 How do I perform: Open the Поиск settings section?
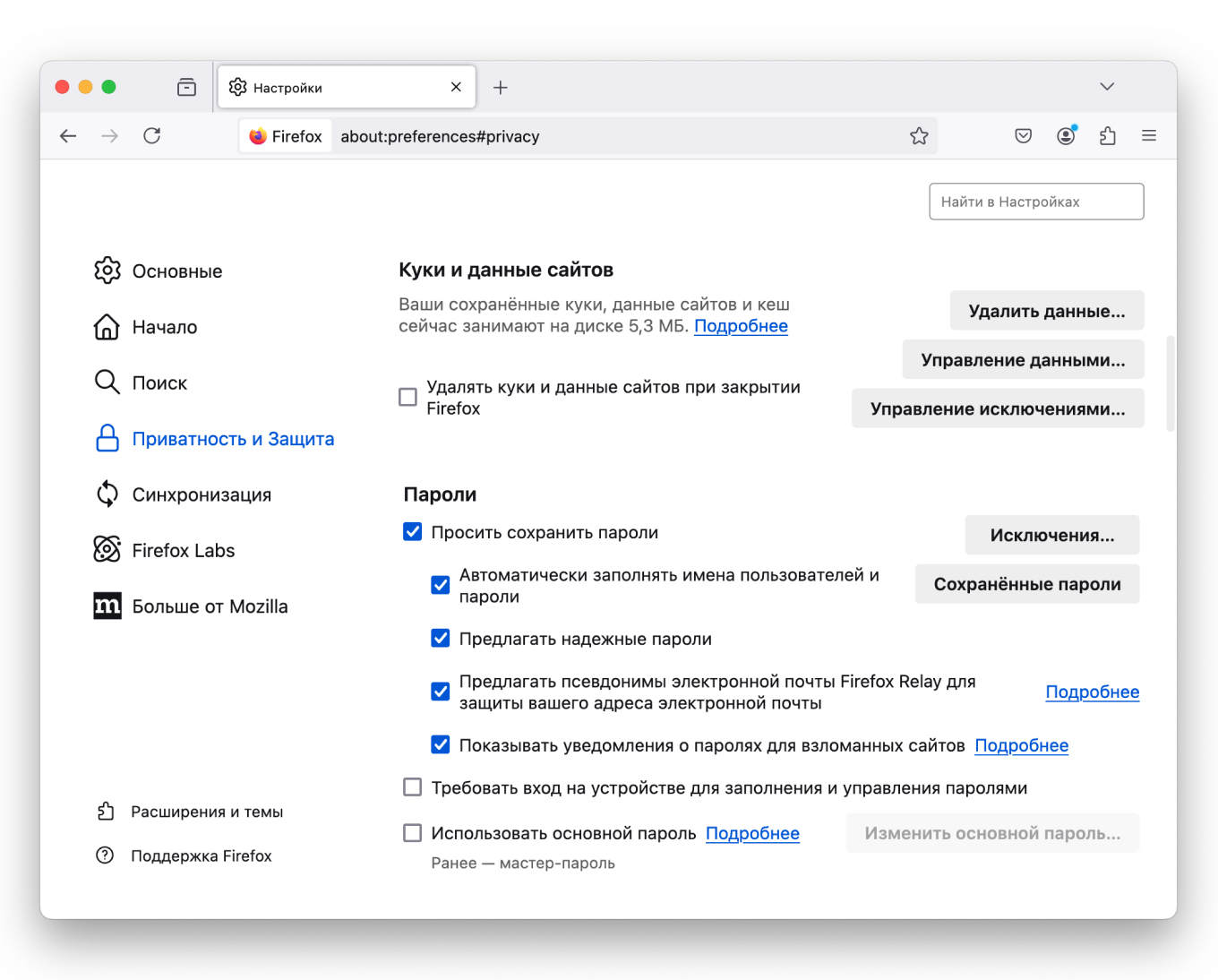160,383
